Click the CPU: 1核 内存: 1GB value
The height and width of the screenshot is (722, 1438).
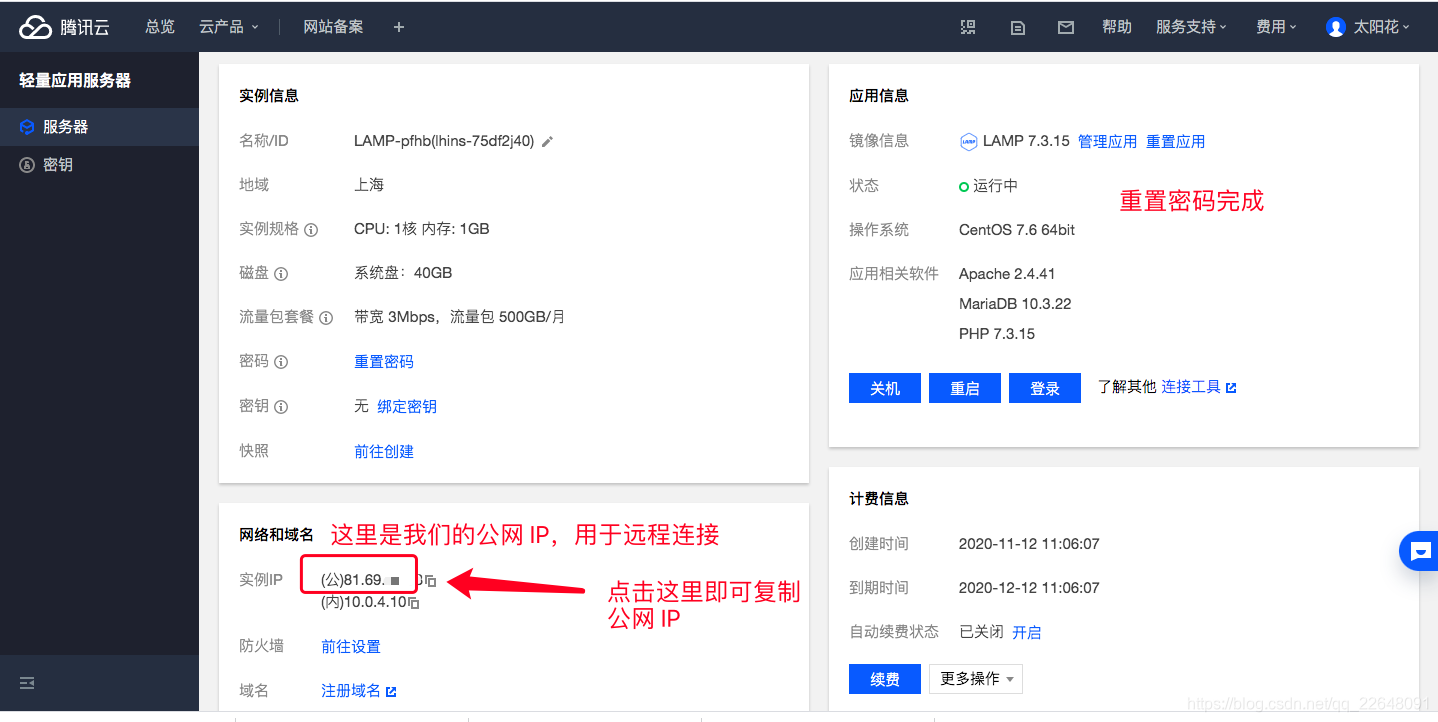(x=422, y=229)
